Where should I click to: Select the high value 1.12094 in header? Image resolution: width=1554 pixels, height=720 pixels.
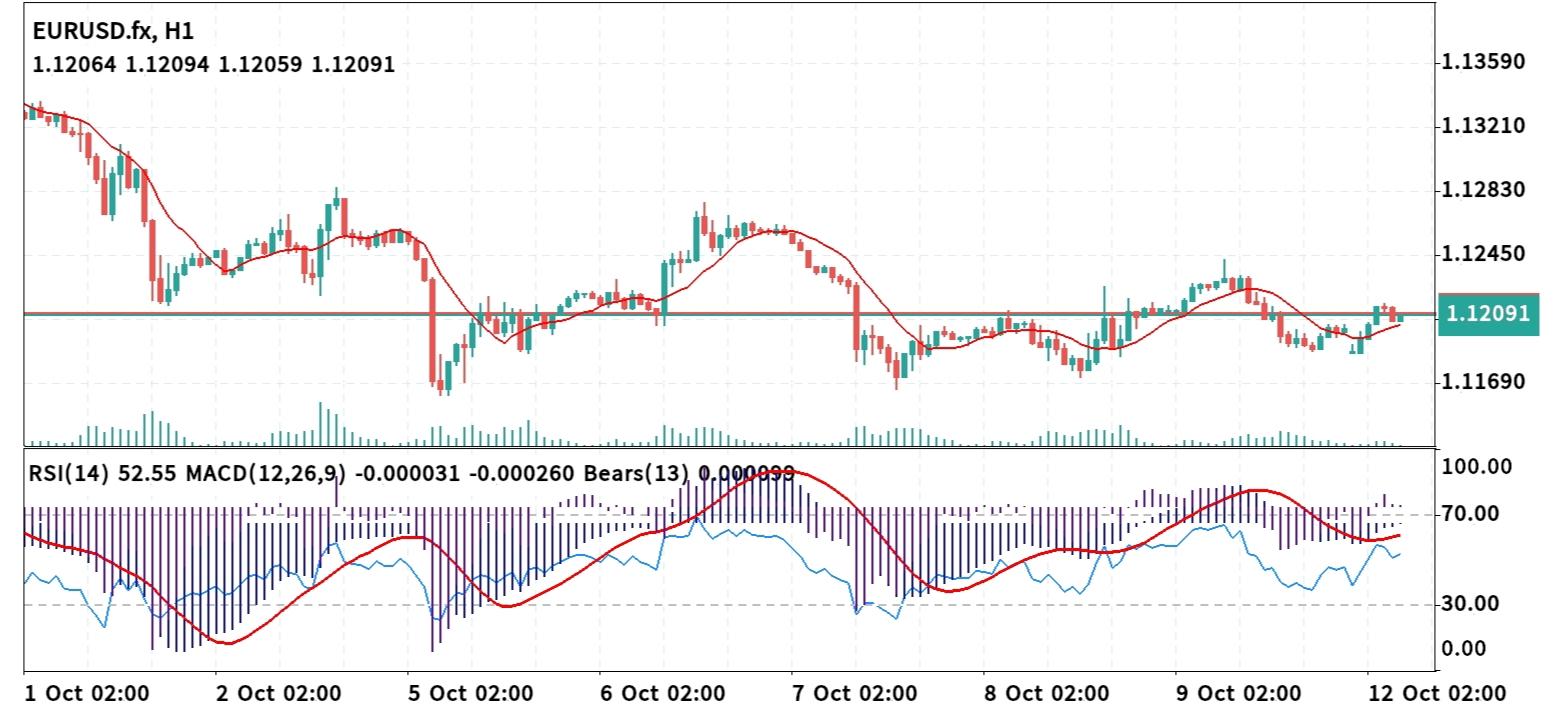167,65
